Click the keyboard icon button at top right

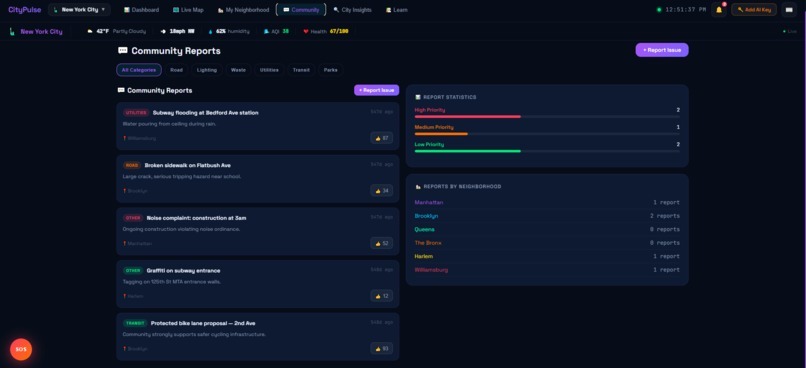[789, 10]
